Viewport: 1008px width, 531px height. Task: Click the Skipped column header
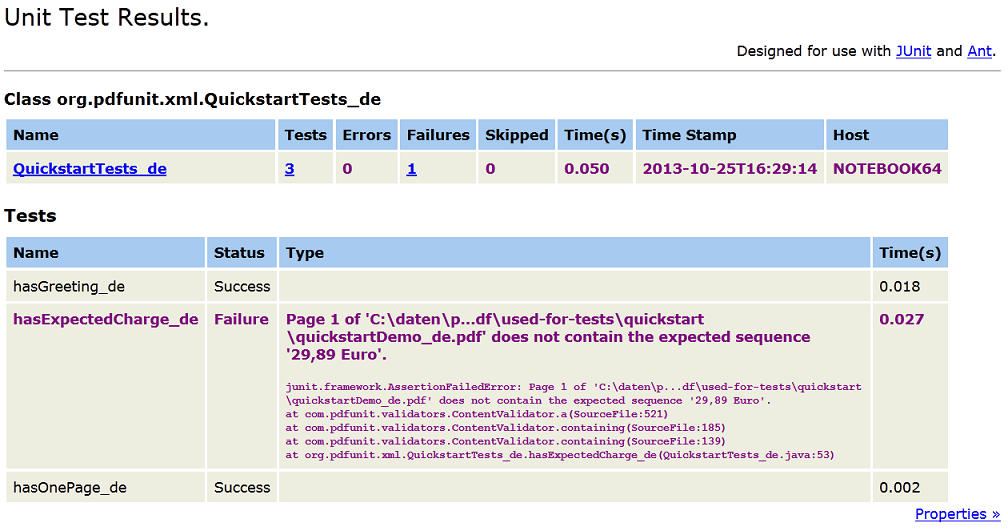516,135
